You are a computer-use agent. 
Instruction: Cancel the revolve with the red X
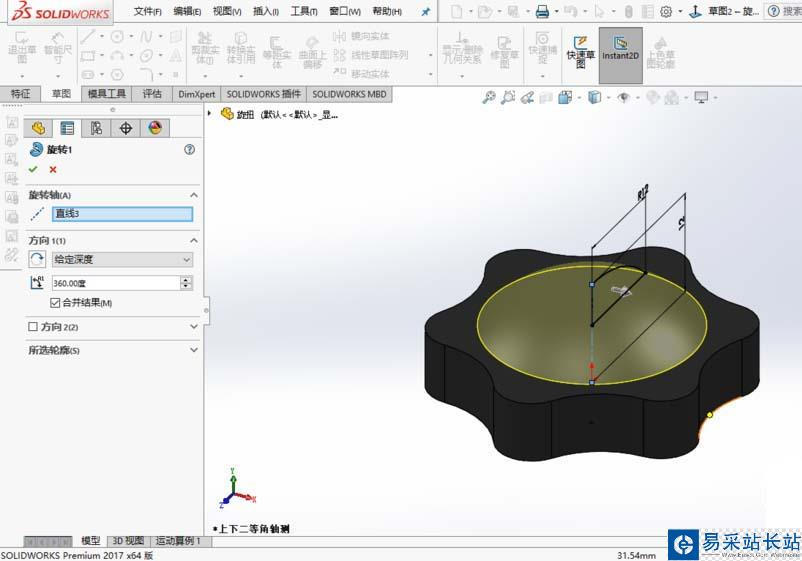[x=53, y=169]
